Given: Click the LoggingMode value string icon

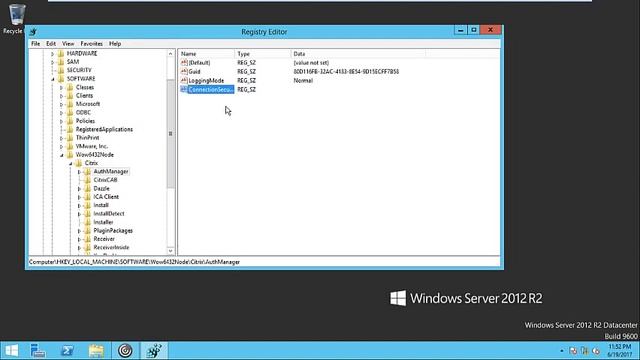Looking at the screenshot, I should (184, 80).
